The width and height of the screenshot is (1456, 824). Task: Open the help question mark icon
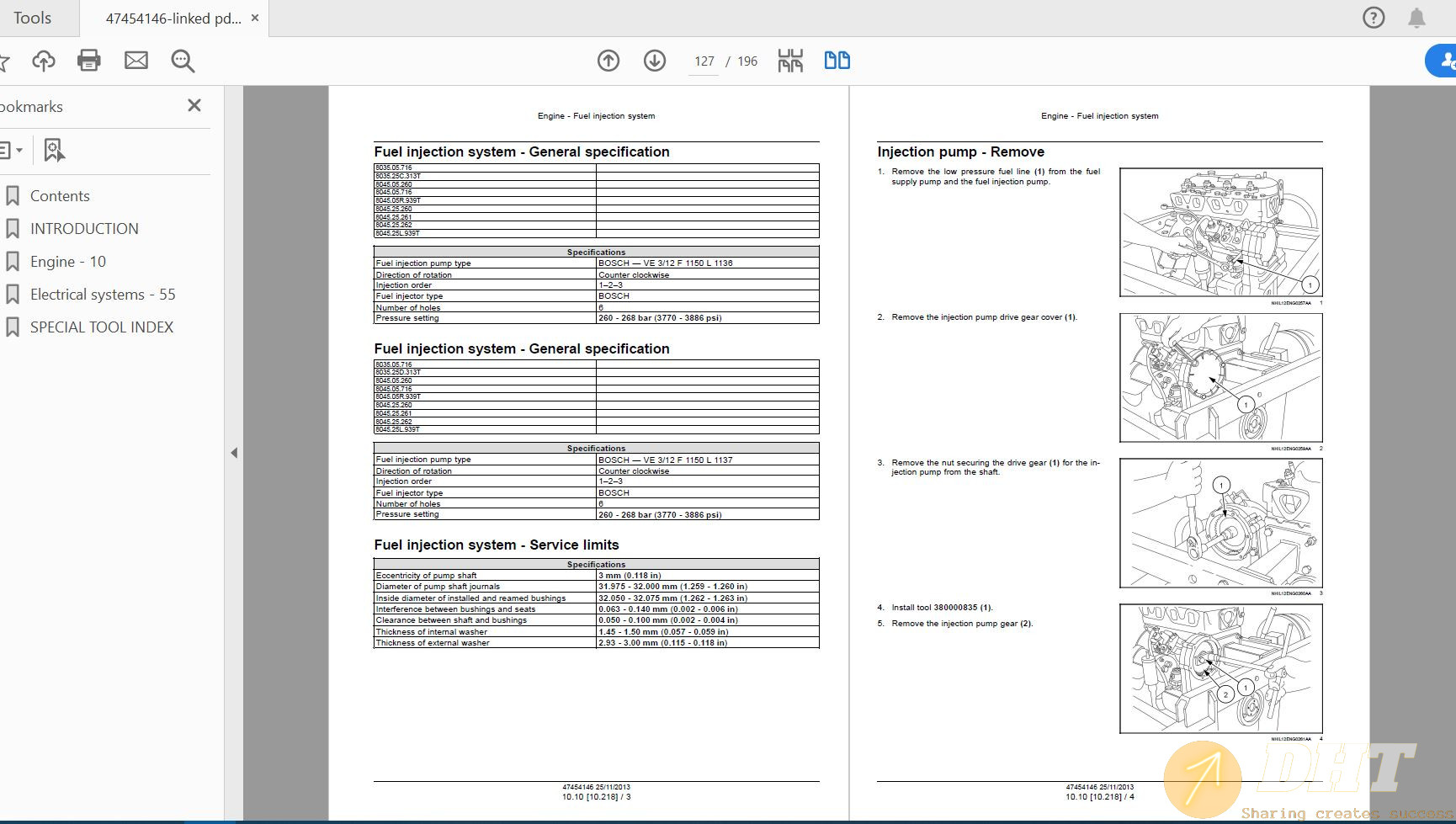(x=1374, y=18)
